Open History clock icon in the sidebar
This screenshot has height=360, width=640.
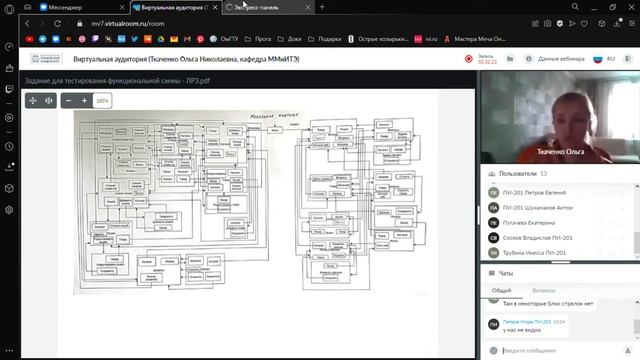[x=9, y=147]
